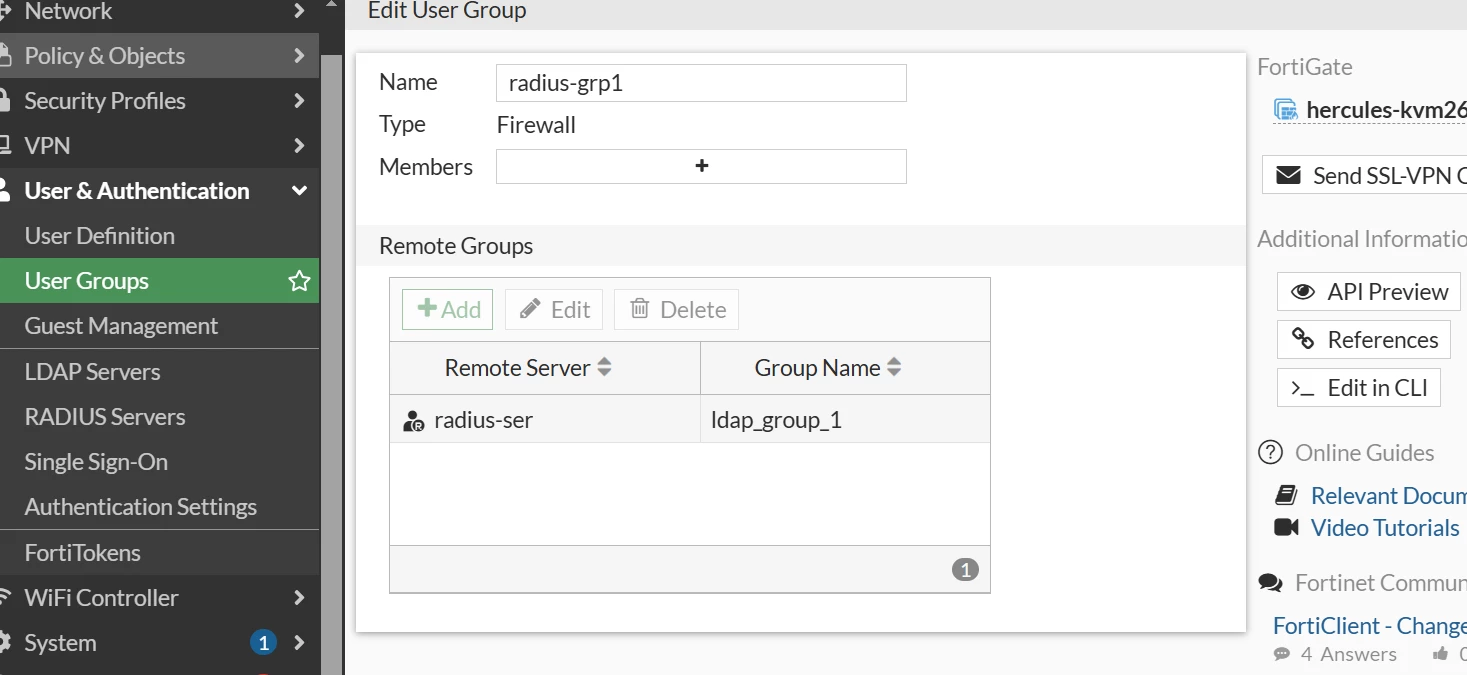Click the video camera icon by Video Tutorials
Image resolution: width=1467 pixels, height=675 pixels.
[x=1286, y=527]
